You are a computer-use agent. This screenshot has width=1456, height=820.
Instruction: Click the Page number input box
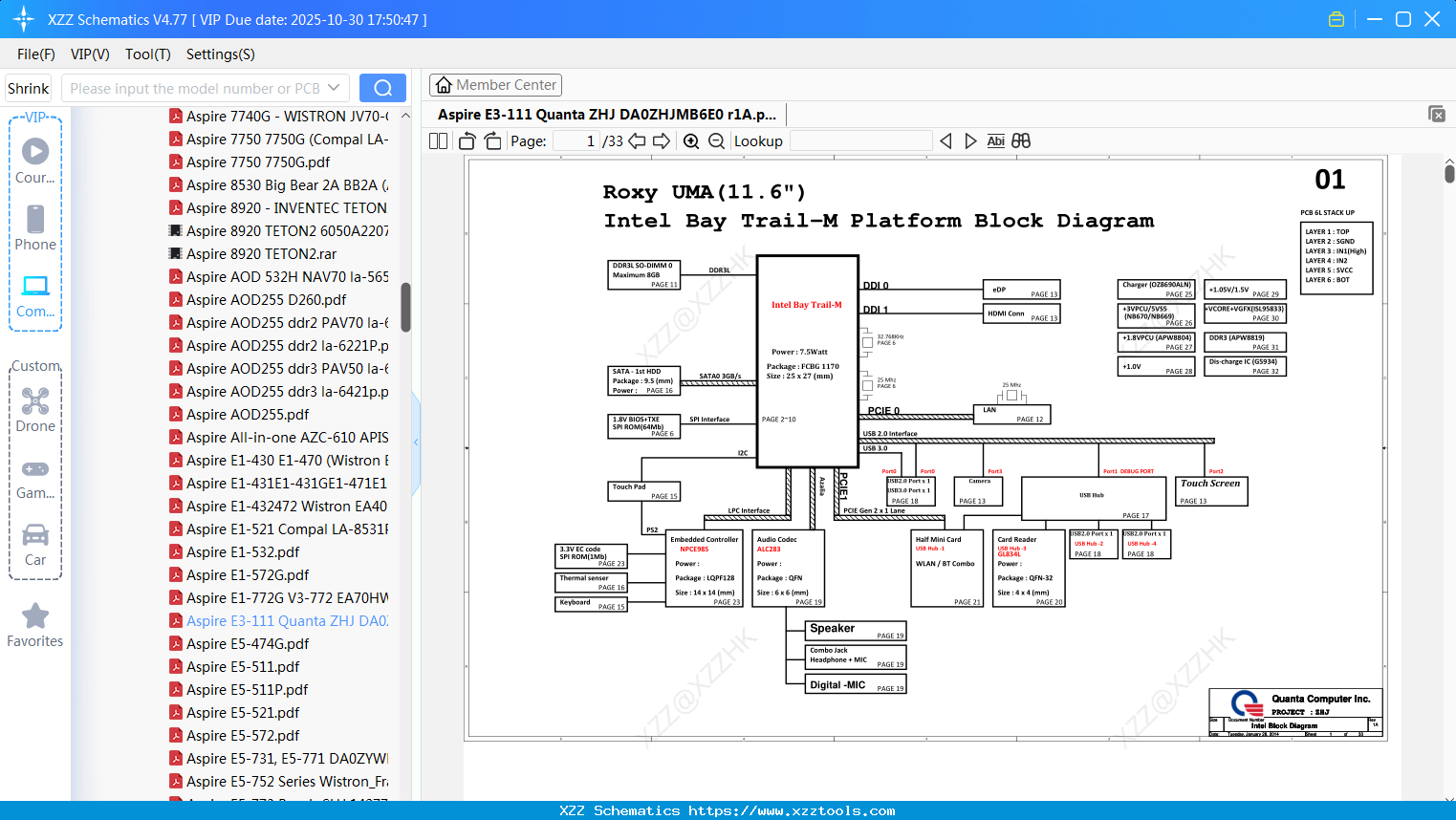point(576,141)
